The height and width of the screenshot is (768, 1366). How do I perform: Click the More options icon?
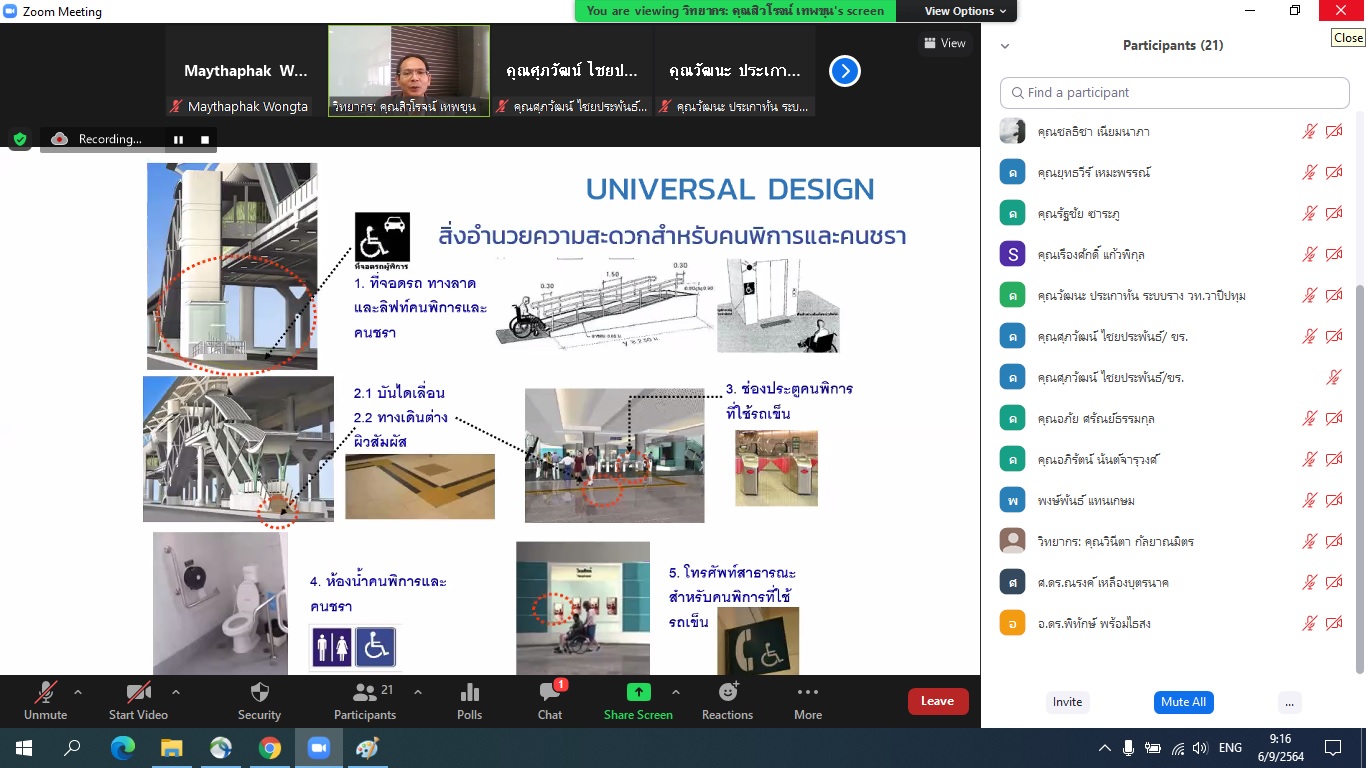(808, 693)
